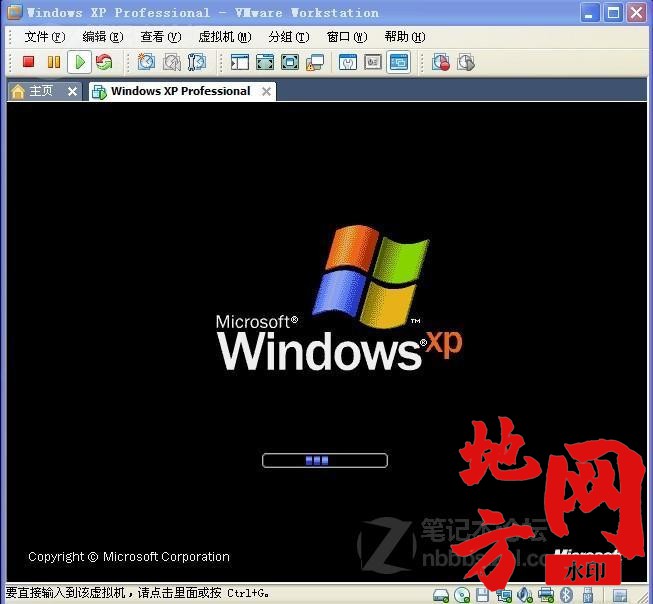Click the record movie icon with red dot
The height and width of the screenshot is (604, 653).
pos(441,62)
